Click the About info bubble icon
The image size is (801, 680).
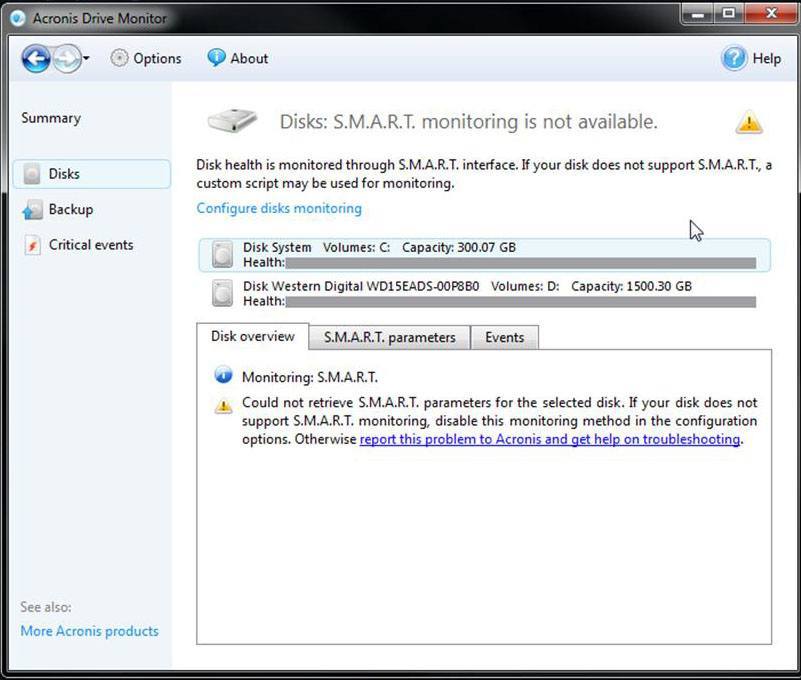click(x=214, y=58)
